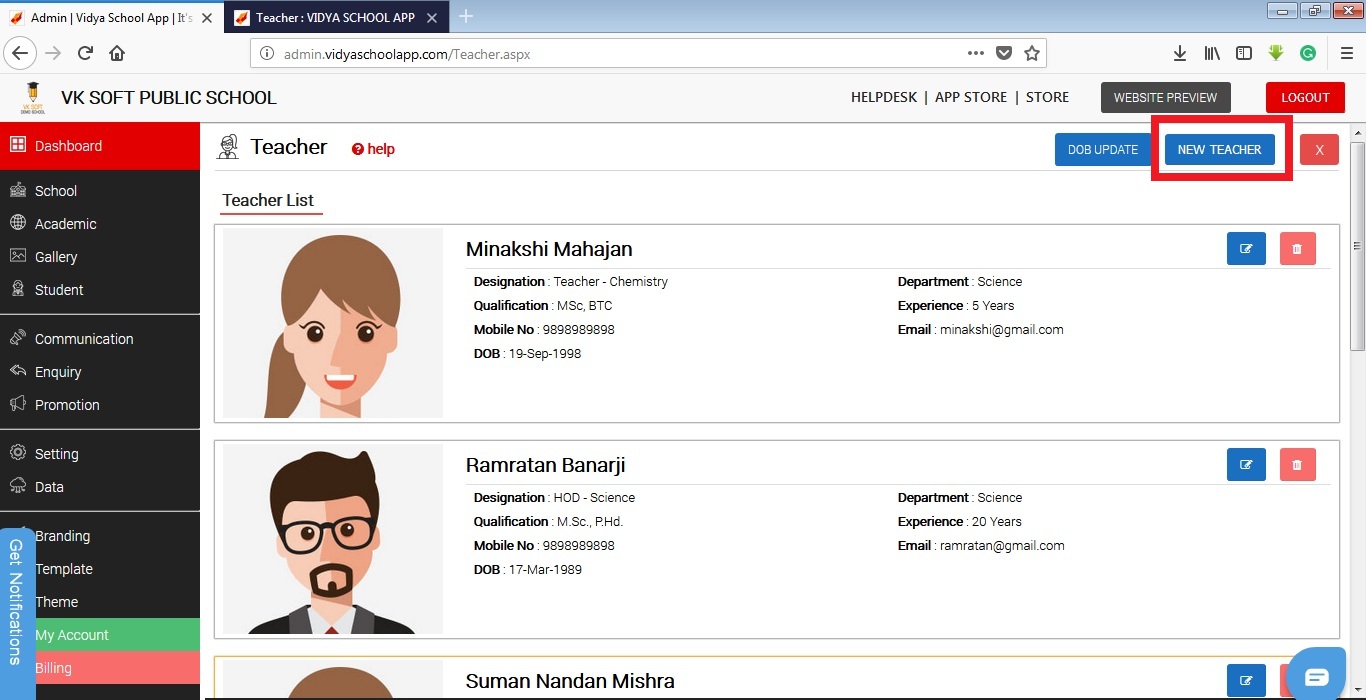Open Setting menu in sidebar
This screenshot has height=700, width=1366.
tap(100, 454)
